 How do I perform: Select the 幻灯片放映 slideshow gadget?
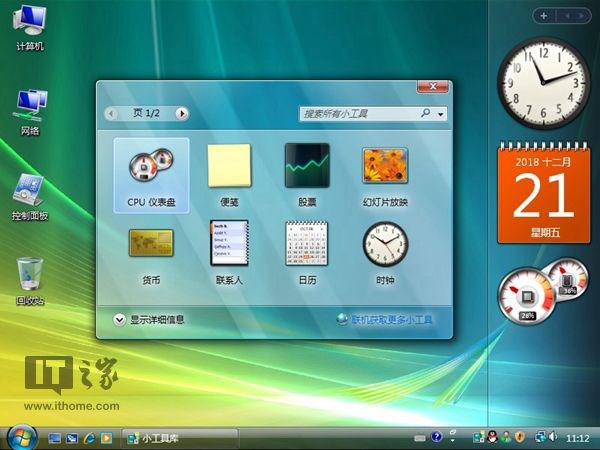click(x=385, y=175)
